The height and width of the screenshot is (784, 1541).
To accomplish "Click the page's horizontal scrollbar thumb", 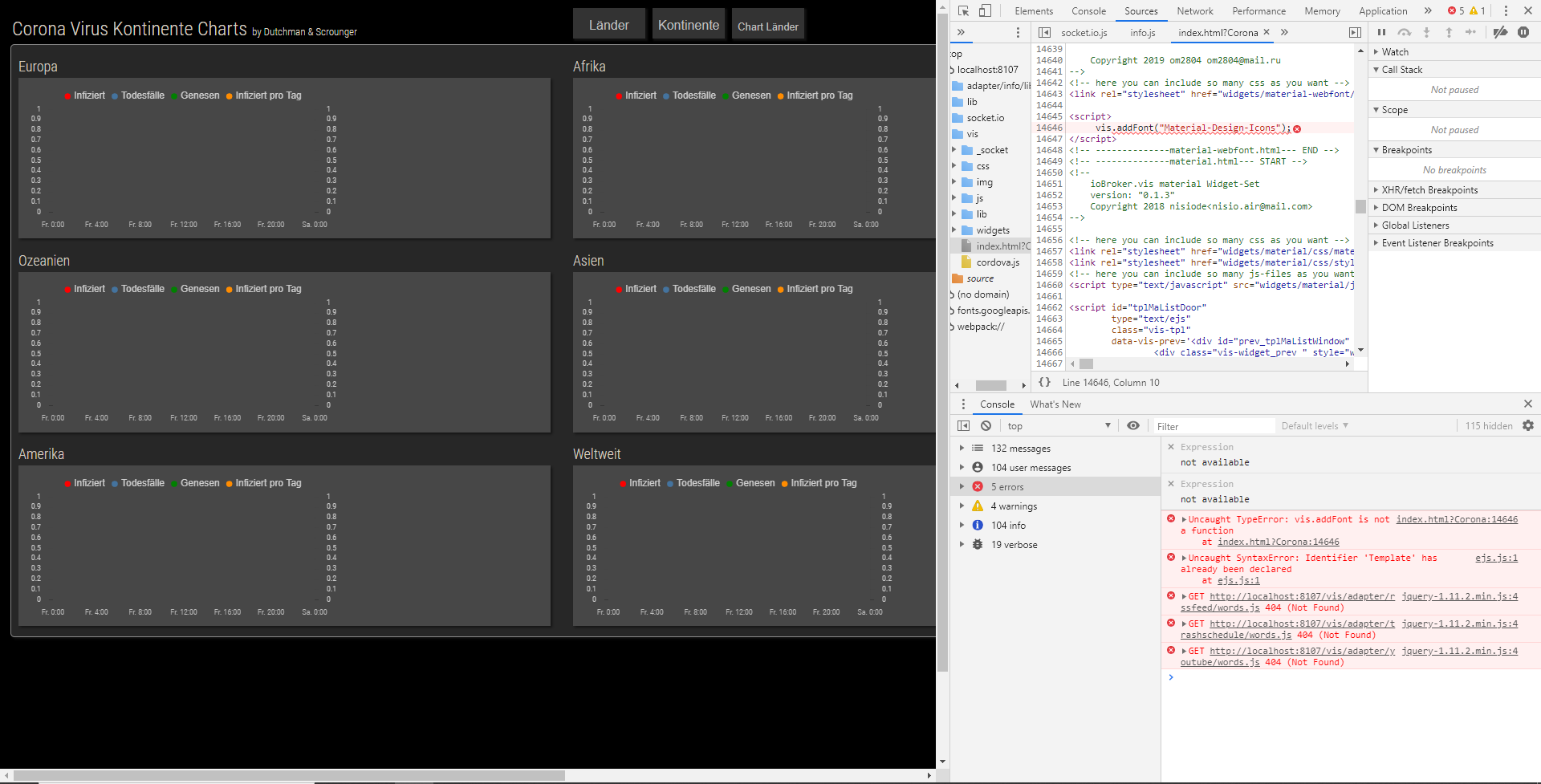I will (x=290, y=775).
